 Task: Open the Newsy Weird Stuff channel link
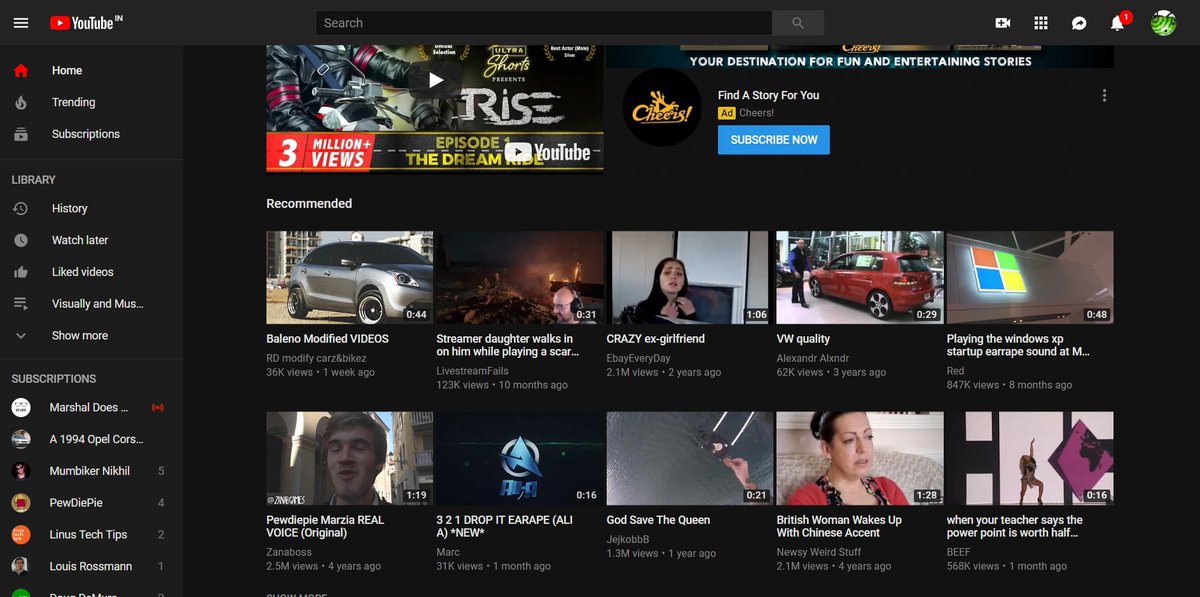pos(819,552)
